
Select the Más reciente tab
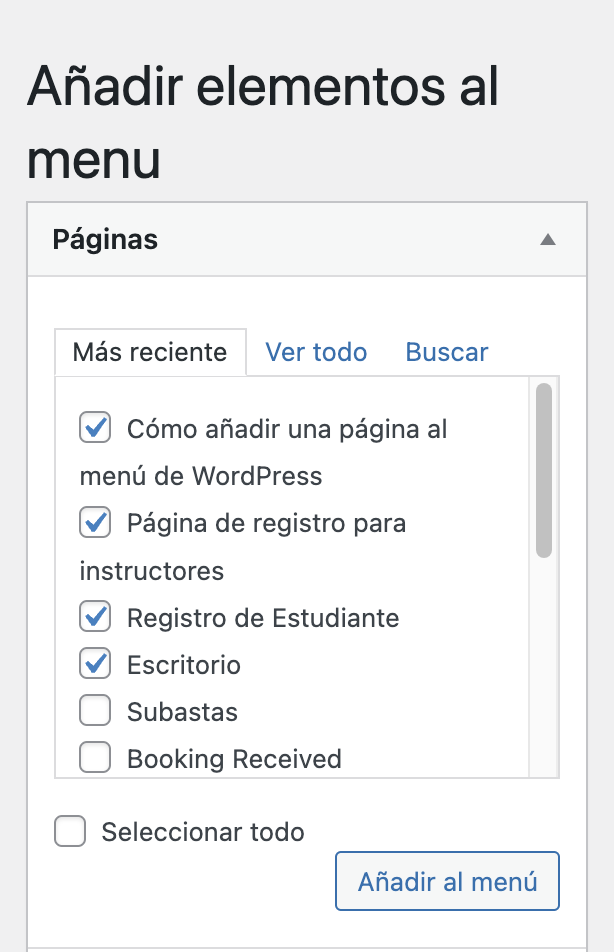(x=150, y=352)
